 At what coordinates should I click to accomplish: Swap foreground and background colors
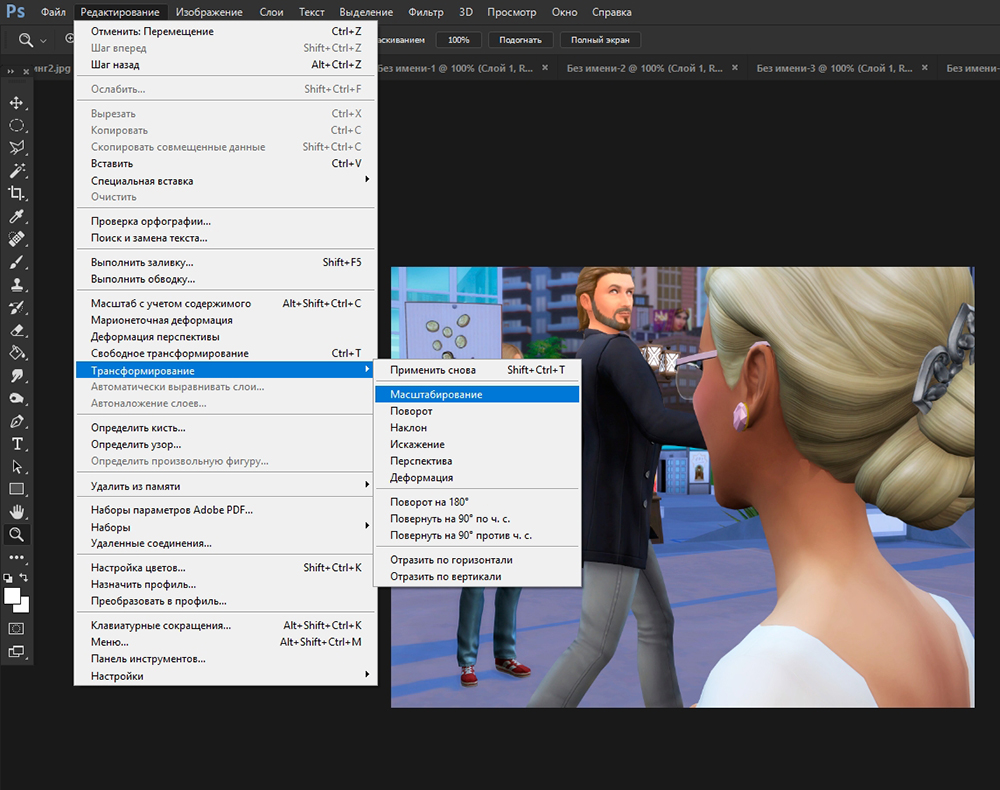pos(25,578)
